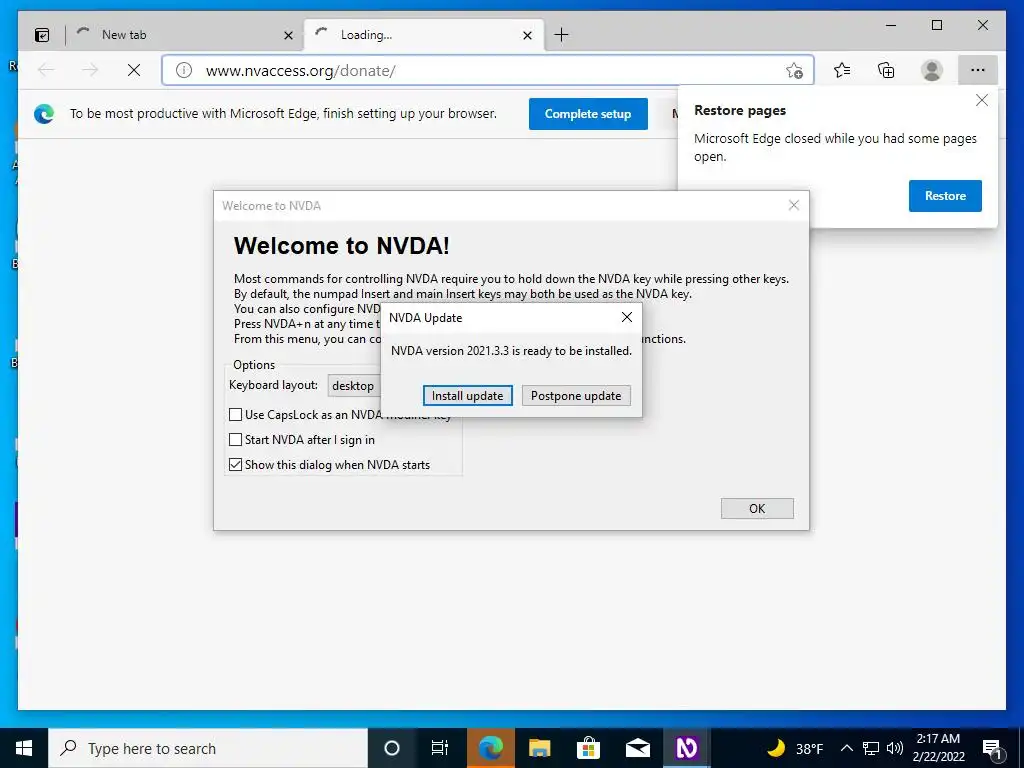Click Complete setup button

[588, 114]
